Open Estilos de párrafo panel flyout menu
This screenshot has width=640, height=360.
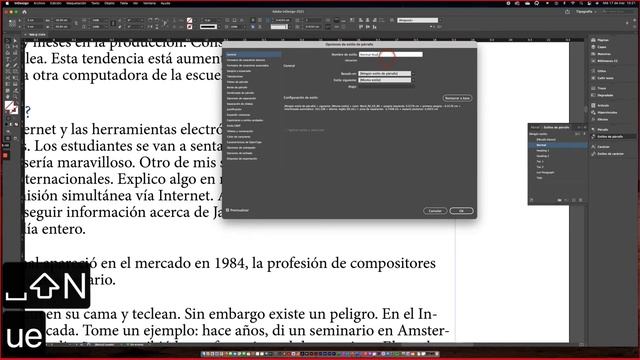[584, 127]
